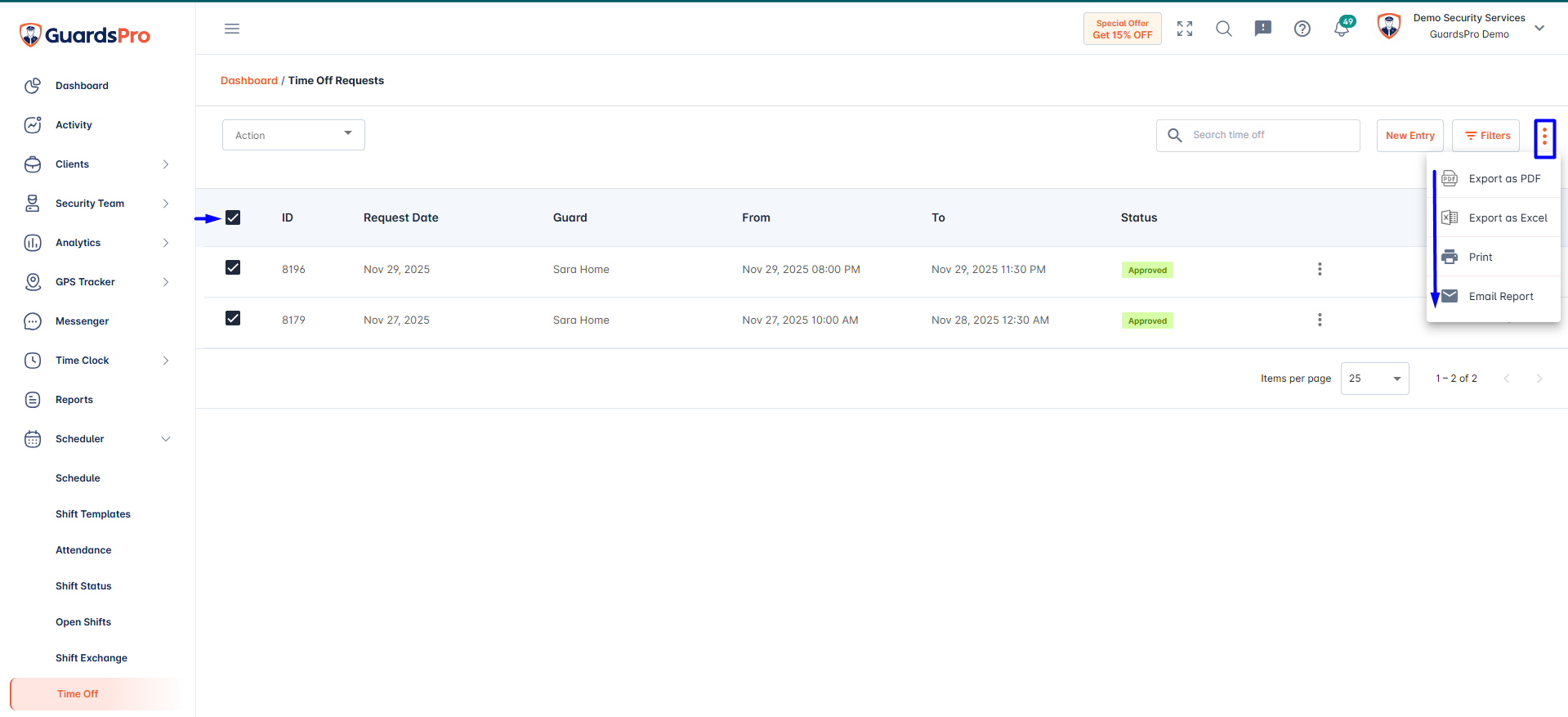The width and height of the screenshot is (1568, 717).
Task: Open Open Shifts page
Action: pos(83,622)
